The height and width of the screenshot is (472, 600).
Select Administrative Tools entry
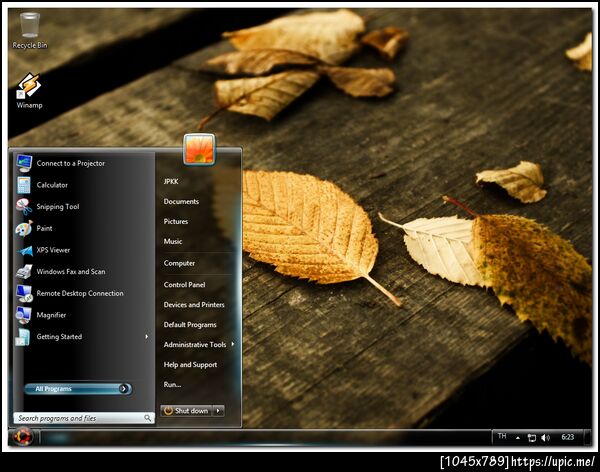click(x=195, y=345)
